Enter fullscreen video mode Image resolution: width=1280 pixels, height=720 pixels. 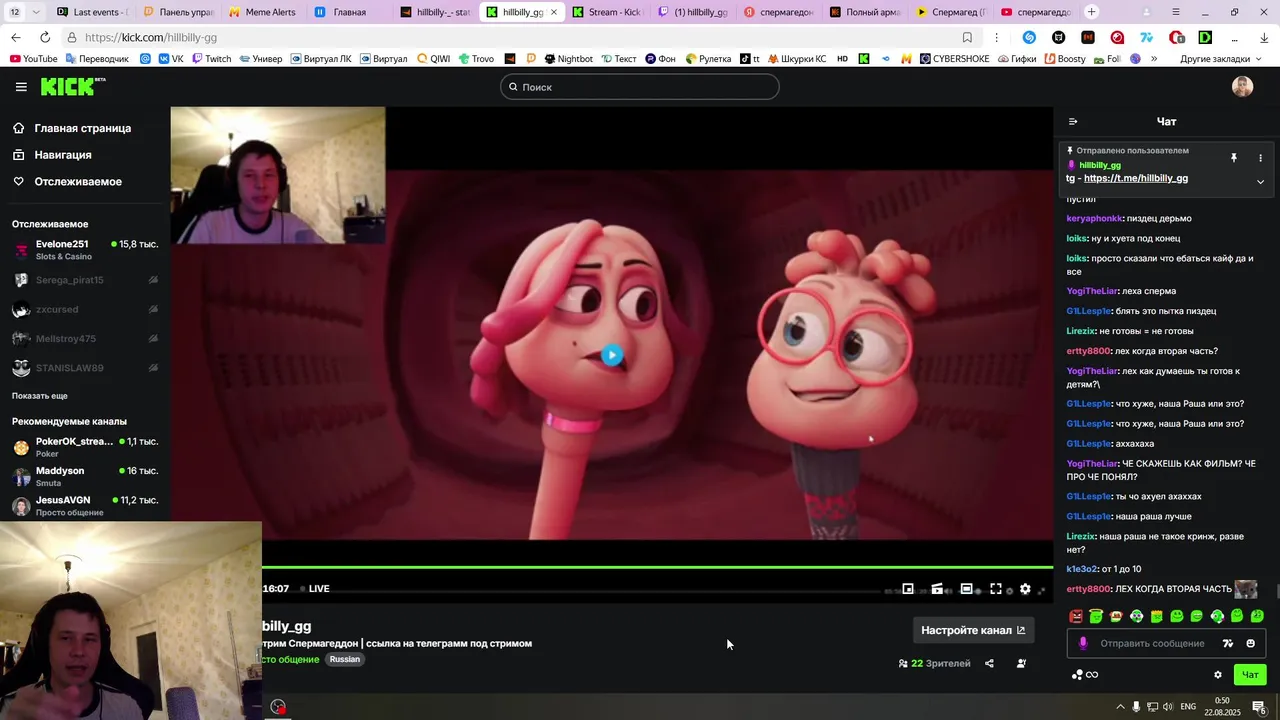(x=996, y=589)
